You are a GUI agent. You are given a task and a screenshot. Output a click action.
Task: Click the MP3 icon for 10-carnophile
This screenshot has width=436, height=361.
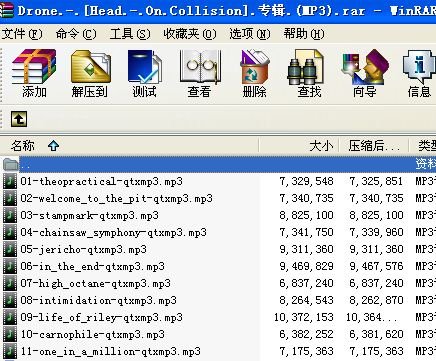(10, 334)
